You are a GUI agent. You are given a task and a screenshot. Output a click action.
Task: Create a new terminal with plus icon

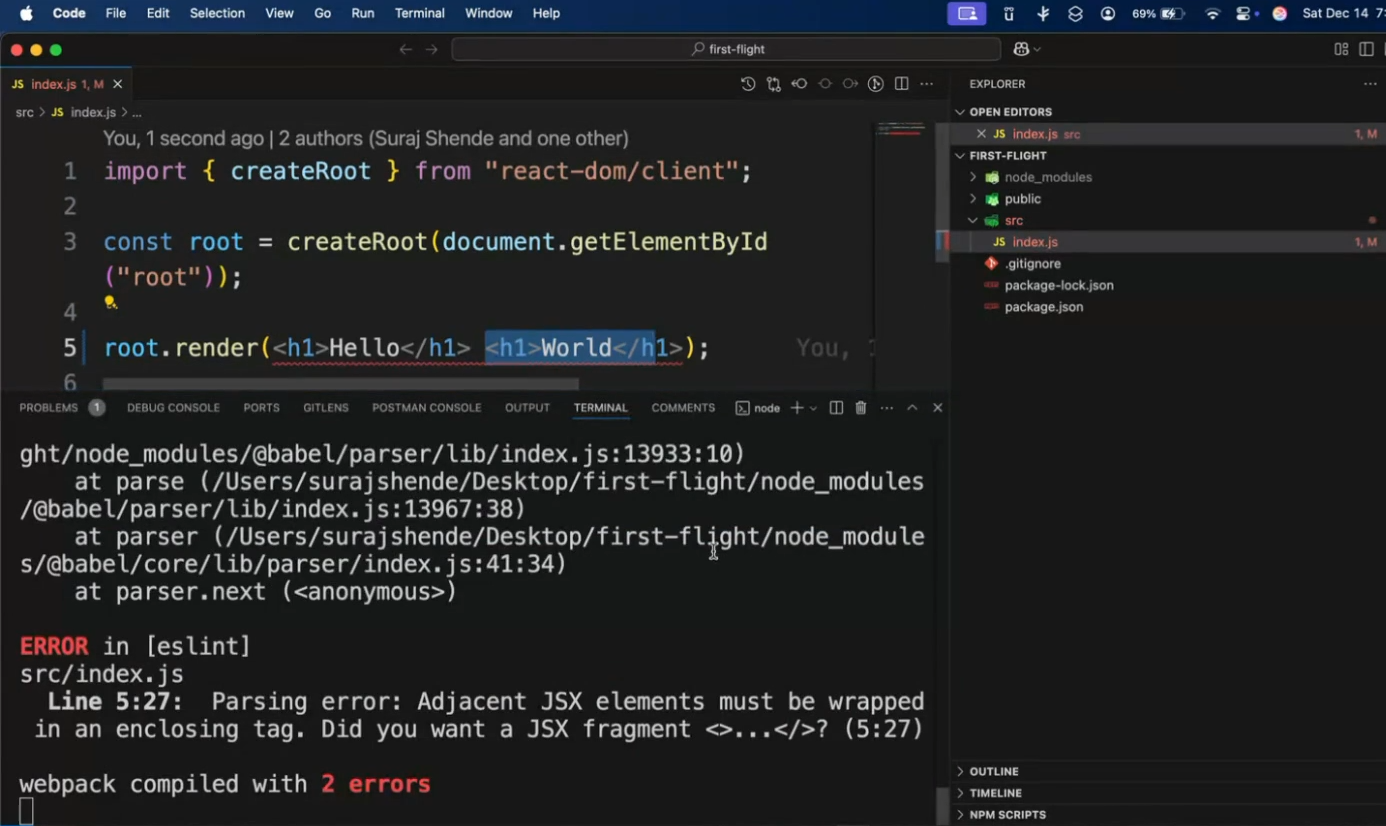(797, 408)
